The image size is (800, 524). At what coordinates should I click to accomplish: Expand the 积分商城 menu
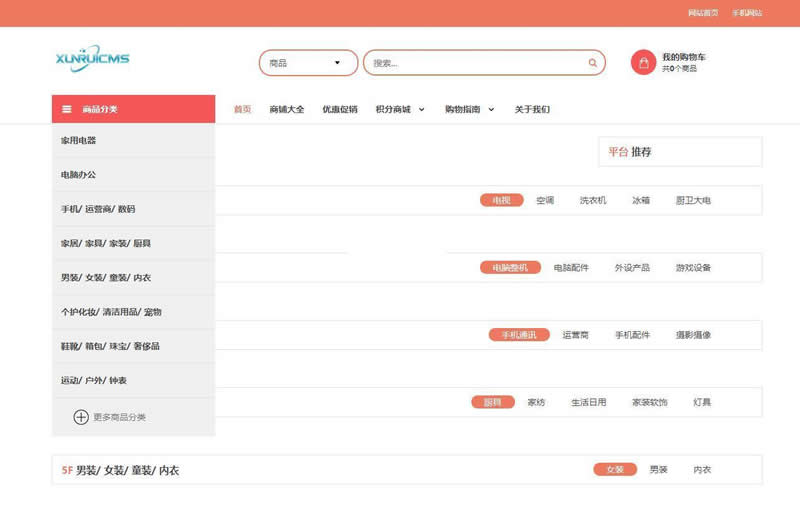pos(400,109)
